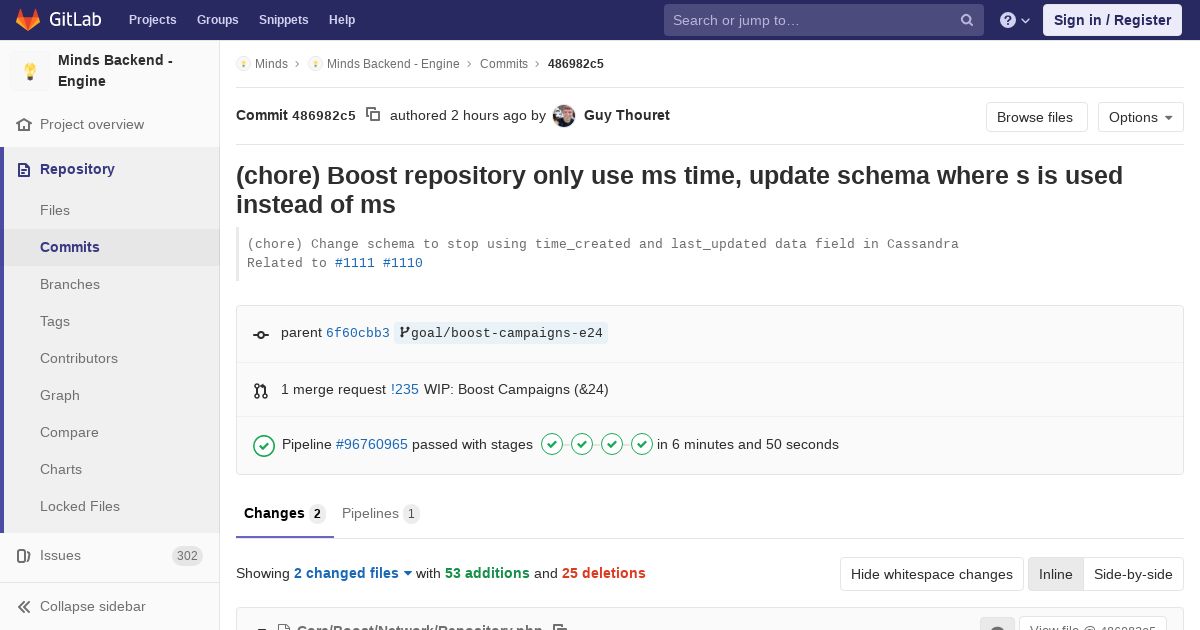Click the Search or jump to field
1200x630 pixels.
pos(810,20)
